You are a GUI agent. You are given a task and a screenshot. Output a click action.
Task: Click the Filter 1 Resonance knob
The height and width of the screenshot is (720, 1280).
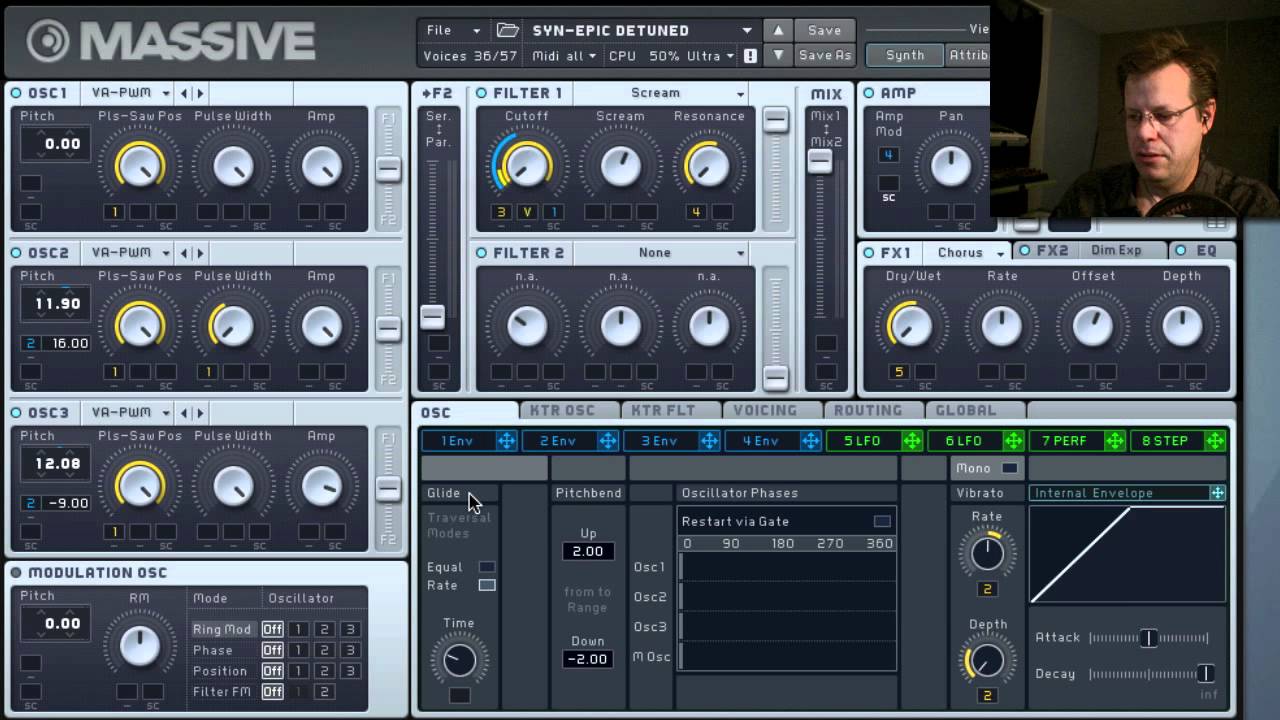point(708,166)
